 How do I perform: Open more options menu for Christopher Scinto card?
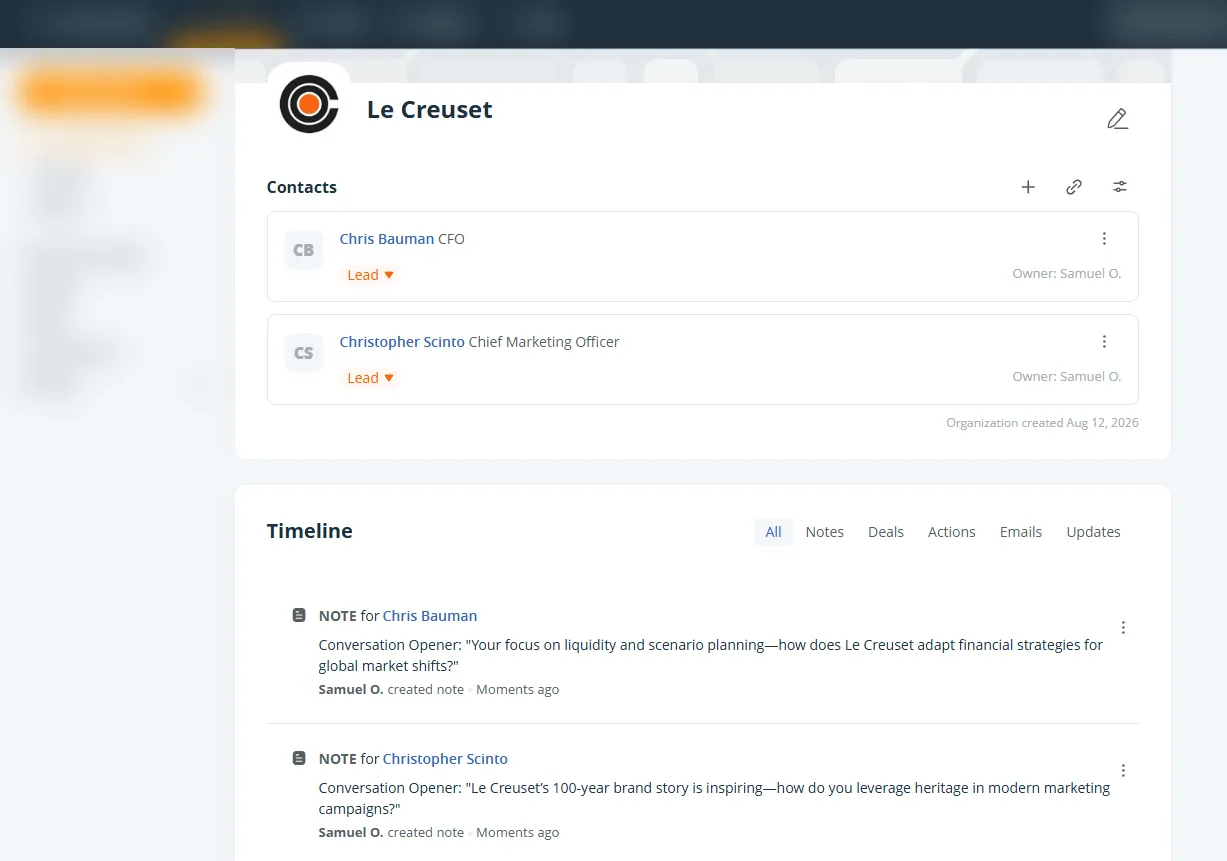pyautogui.click(x=1104, y=341)
